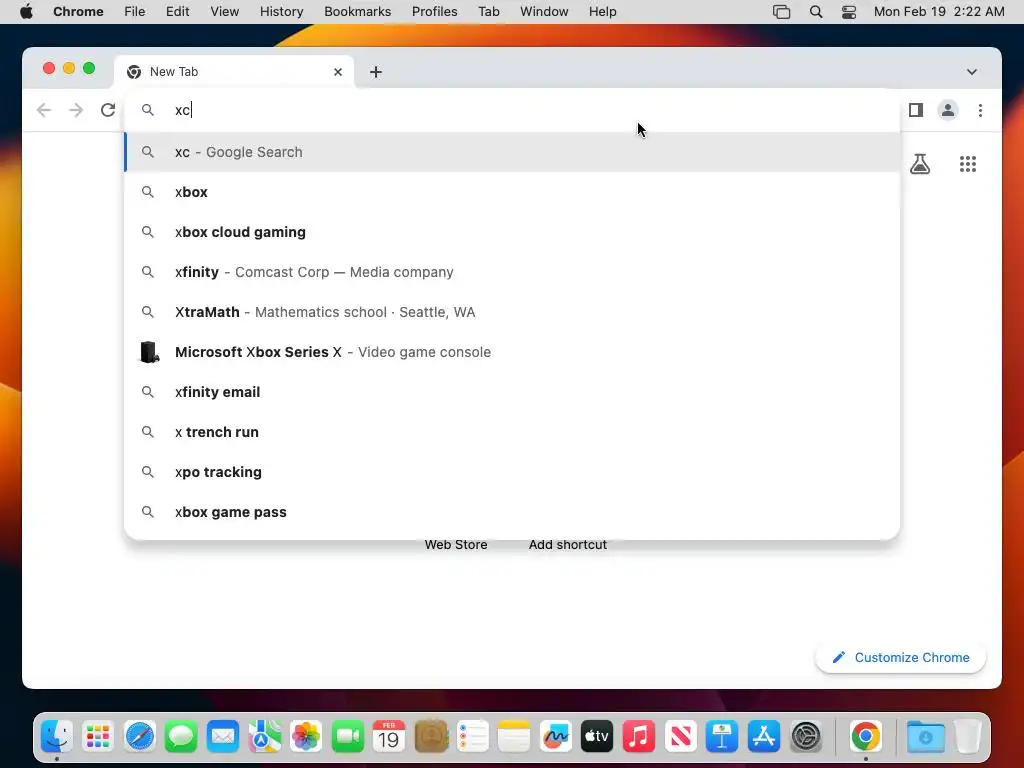Open Control Center in menu bar

pos(849,12)
